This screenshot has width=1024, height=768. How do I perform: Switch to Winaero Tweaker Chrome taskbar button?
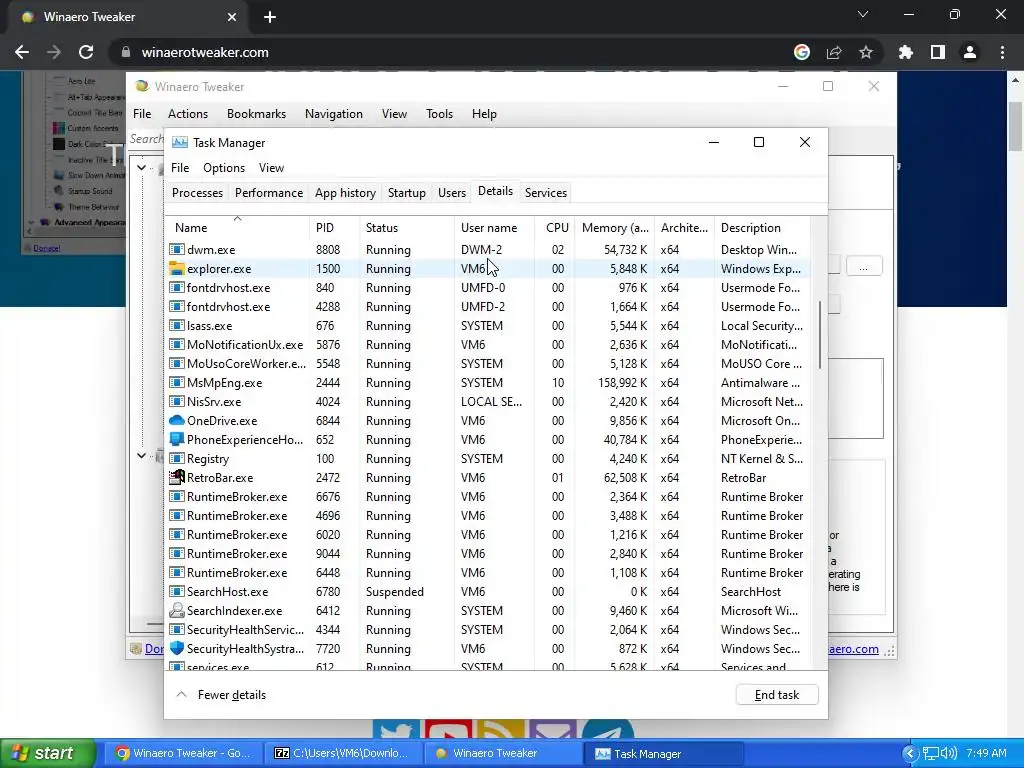tap(184, 753)
